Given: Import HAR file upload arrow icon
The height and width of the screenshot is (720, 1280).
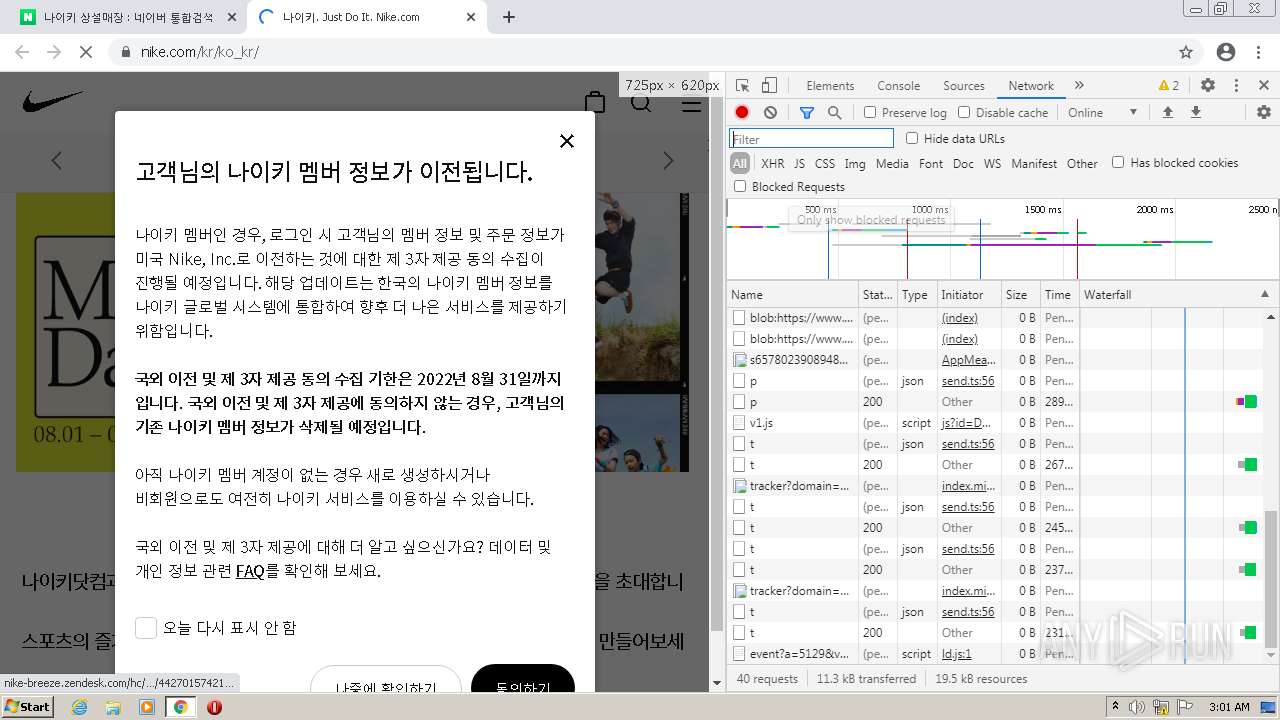Looking at the screenshot, I should 1167,112.
